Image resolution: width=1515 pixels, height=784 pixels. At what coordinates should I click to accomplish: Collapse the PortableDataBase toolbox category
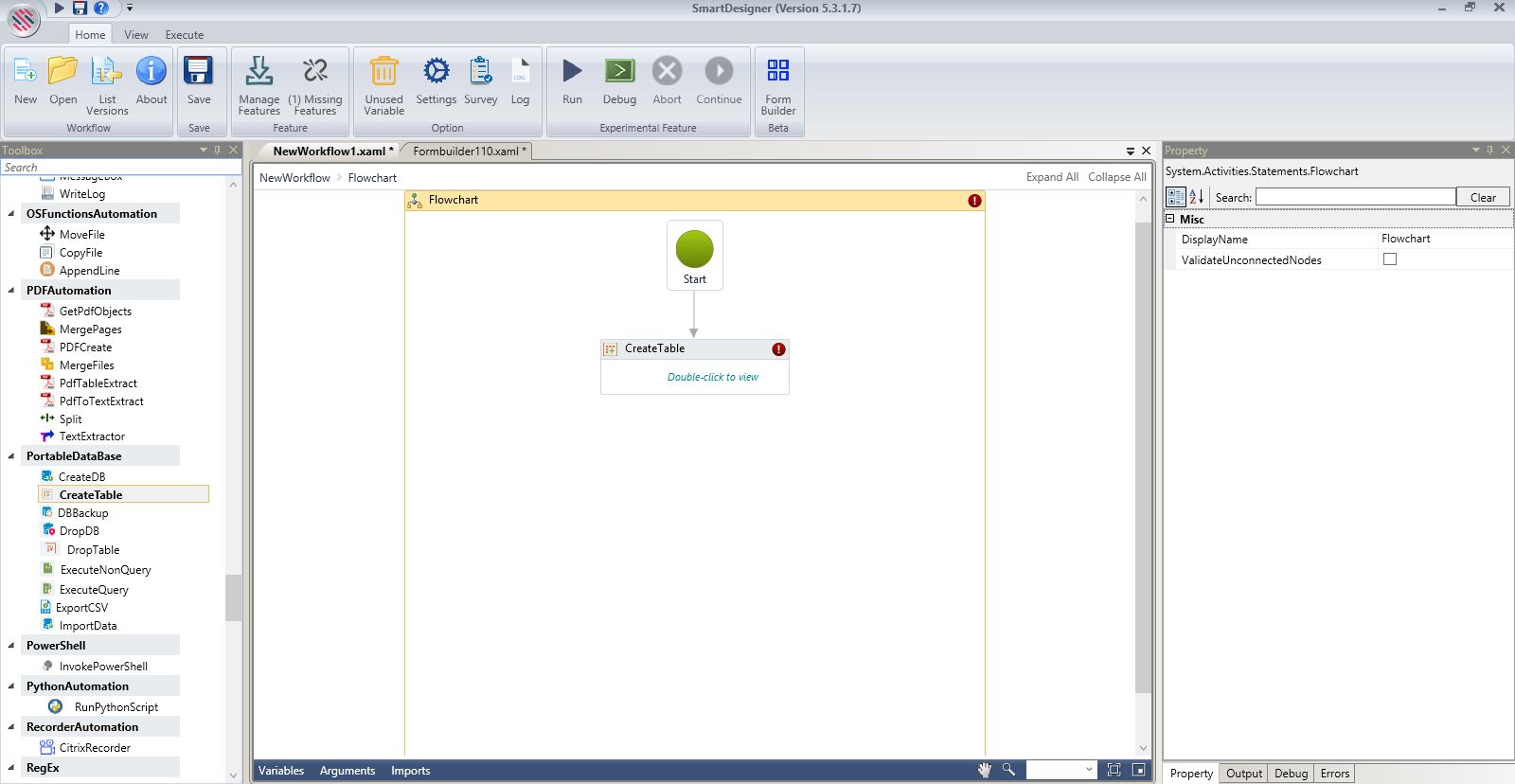click(x=11, y=456)
